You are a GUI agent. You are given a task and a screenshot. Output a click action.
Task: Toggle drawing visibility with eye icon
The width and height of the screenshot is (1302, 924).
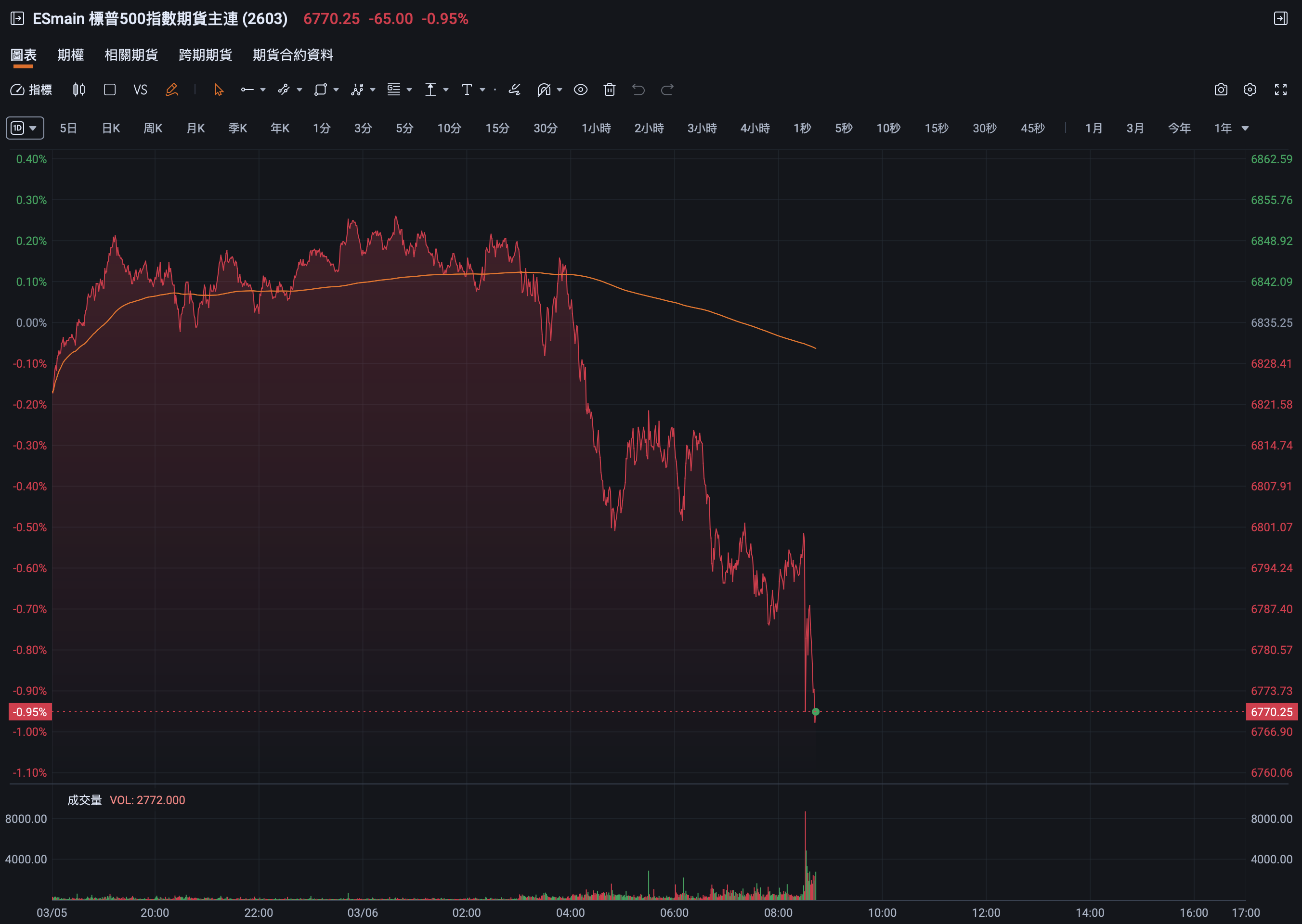(x=580, y=90)
